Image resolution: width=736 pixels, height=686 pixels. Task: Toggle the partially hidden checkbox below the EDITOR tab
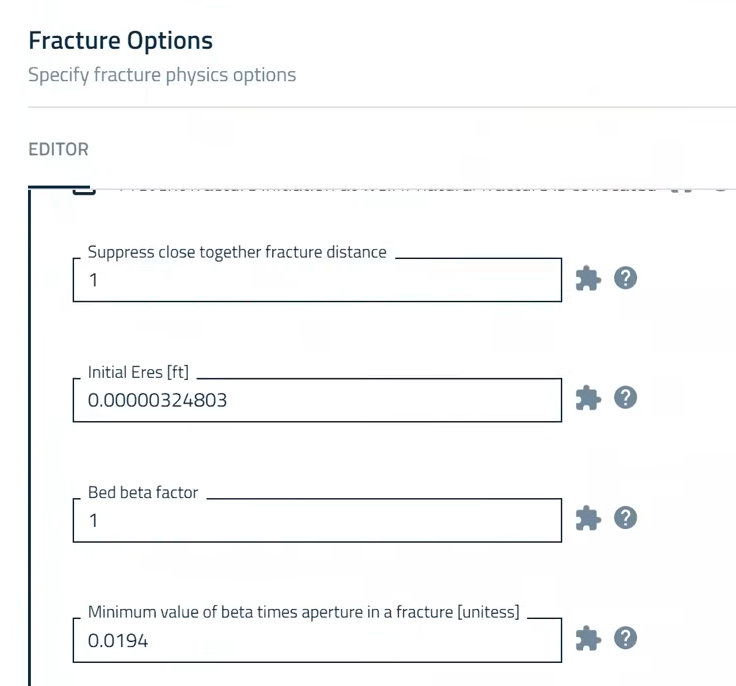84,191
